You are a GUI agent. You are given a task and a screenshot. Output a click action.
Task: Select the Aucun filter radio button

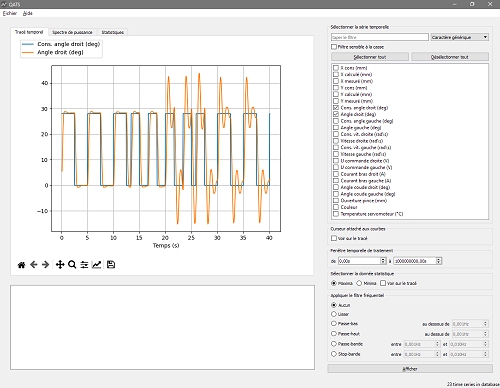click(334, 305)
